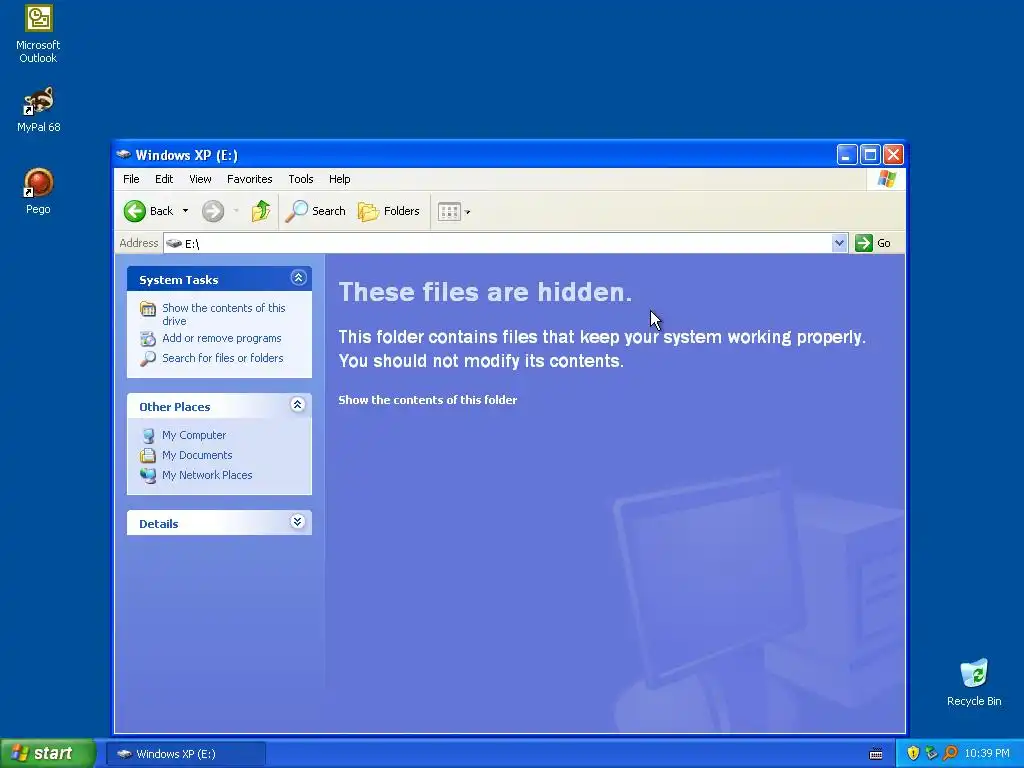Click the orange magnifier tray icon
This screenshot has width=1024, height=768.
(x=950, y=754)
